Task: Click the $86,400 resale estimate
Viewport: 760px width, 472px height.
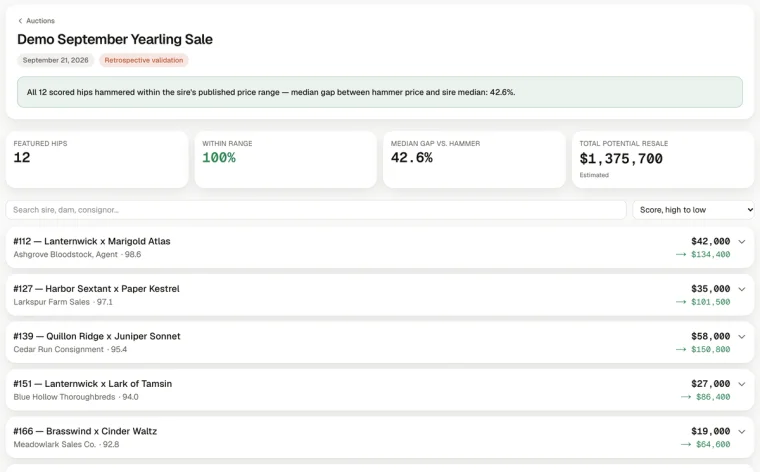Action: click(713, 397)
